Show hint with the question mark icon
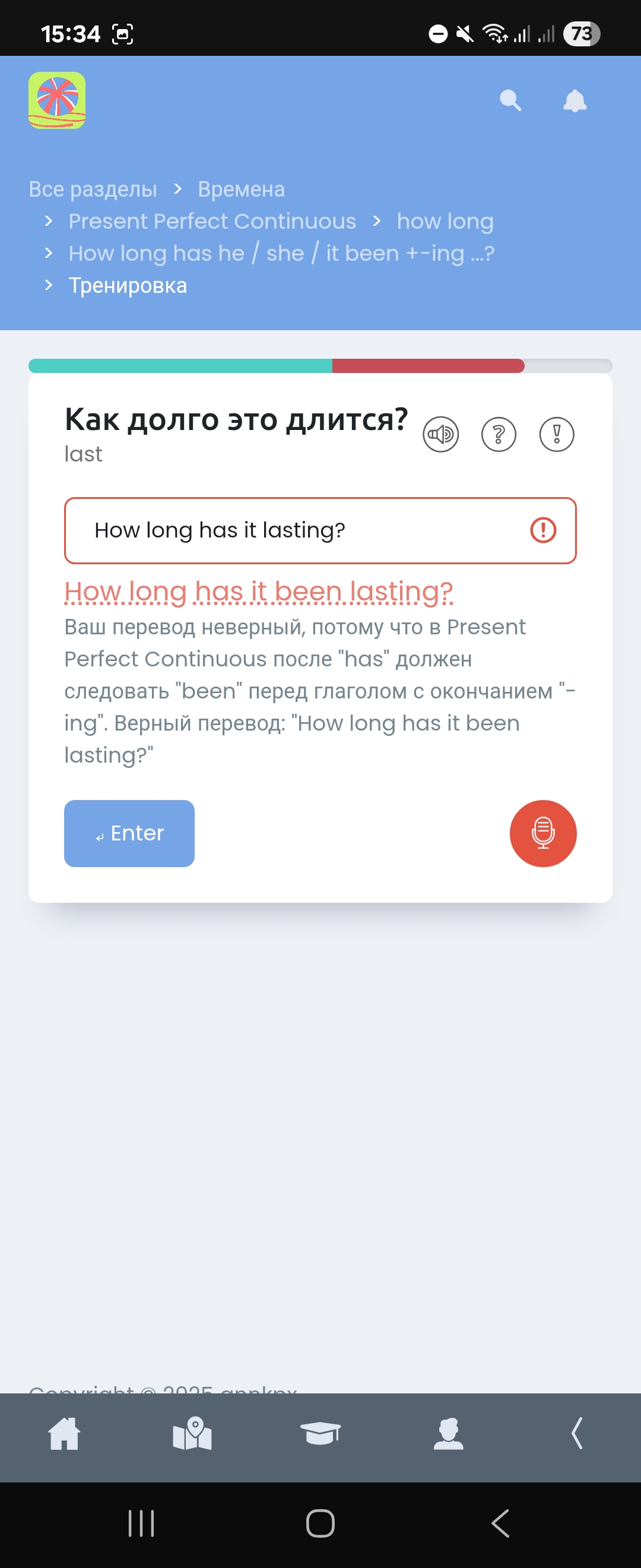641x1568 pixels. [x=499, y=435]
